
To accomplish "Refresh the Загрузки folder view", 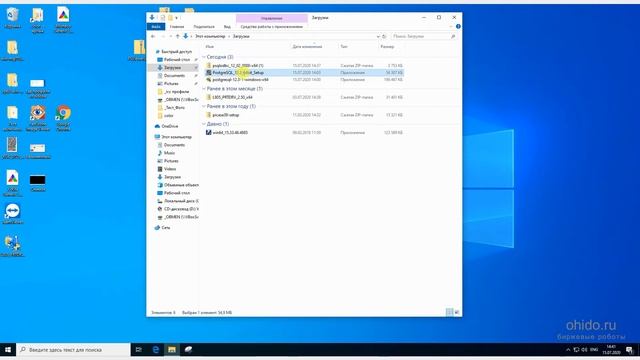I will (384, 36).
